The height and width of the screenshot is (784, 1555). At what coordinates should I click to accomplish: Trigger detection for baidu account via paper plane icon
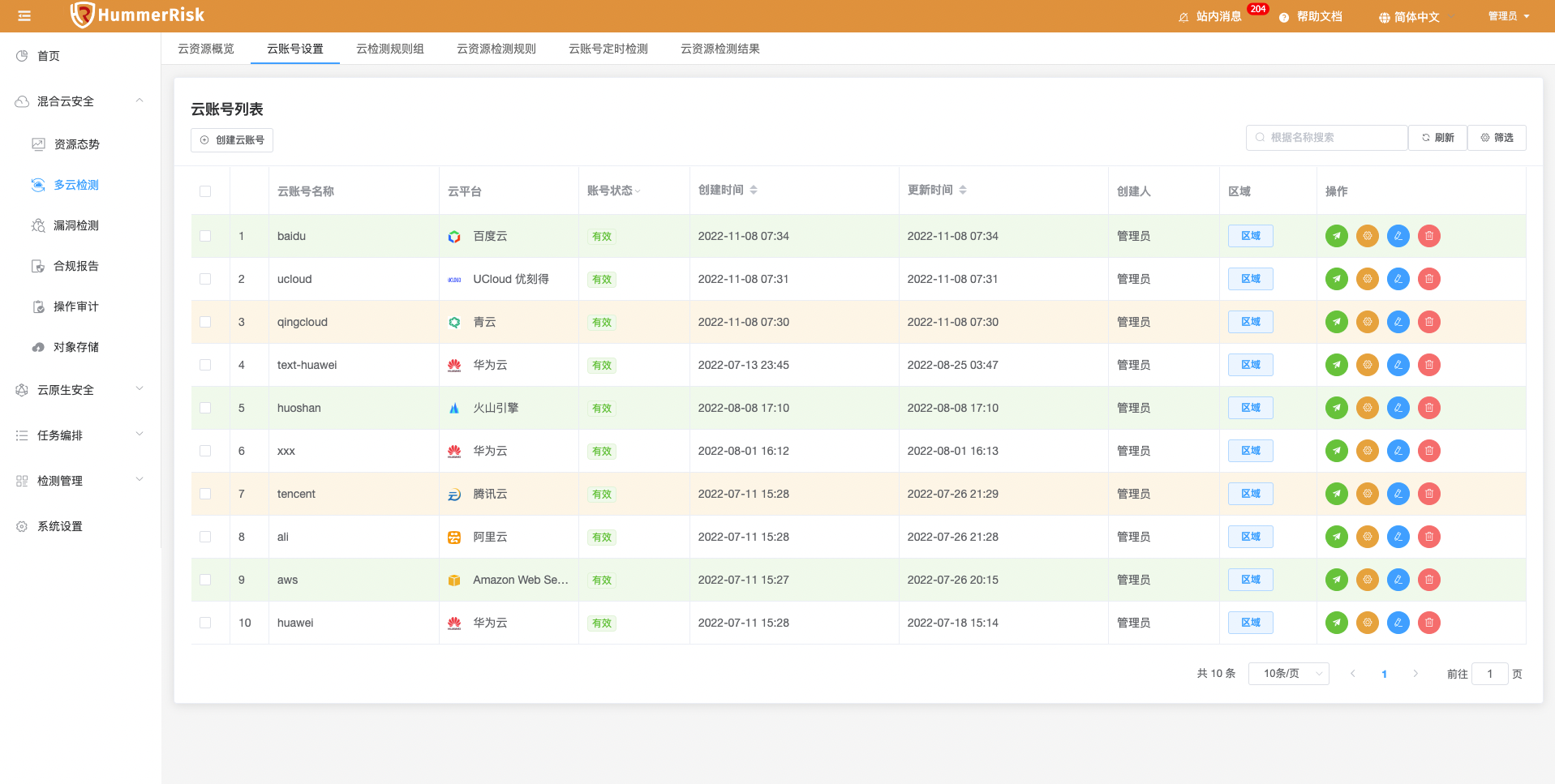click(x=1336, y=236)
